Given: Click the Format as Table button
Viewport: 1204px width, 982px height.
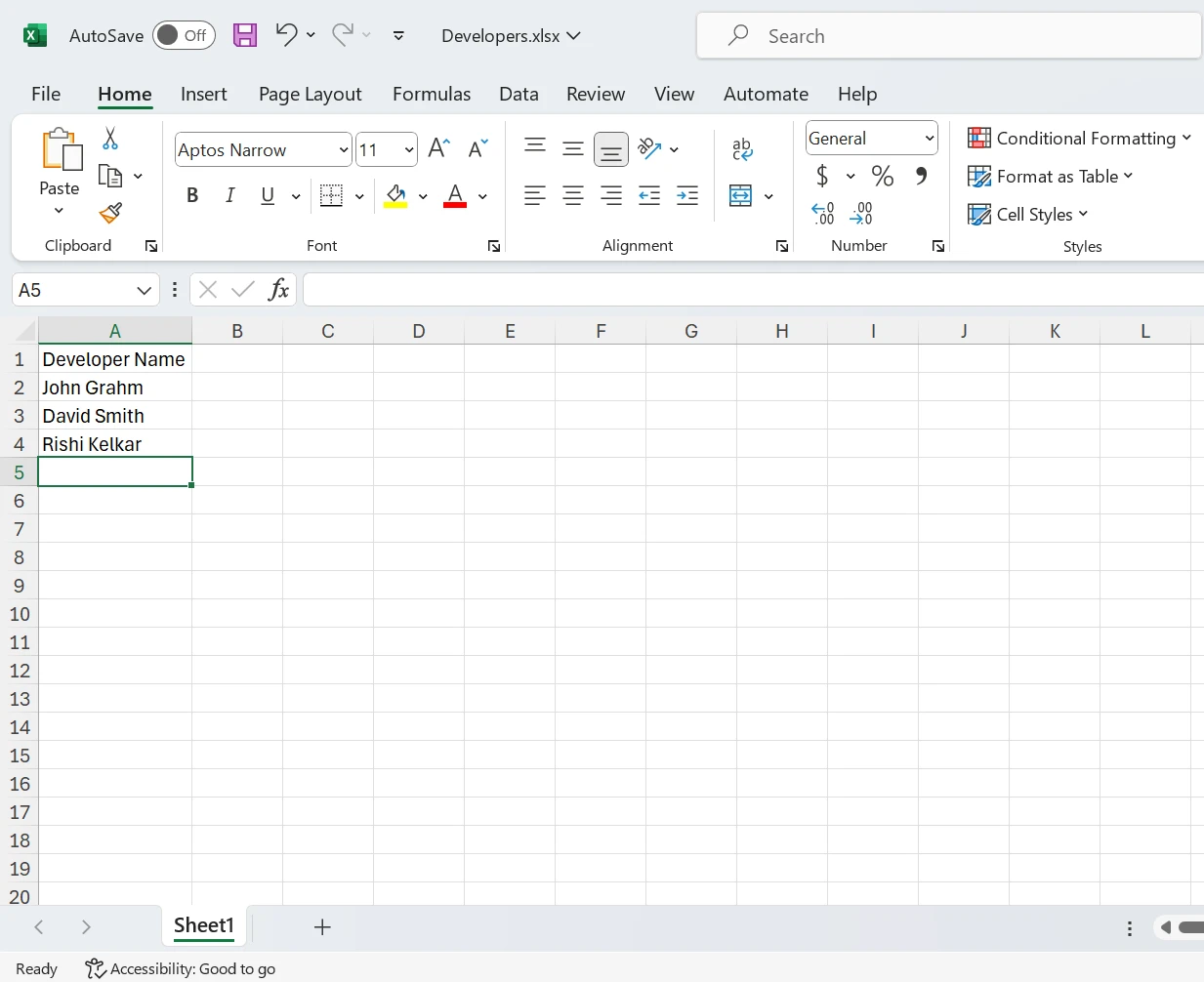Looking at the screenshot, I should (1050, 177).
